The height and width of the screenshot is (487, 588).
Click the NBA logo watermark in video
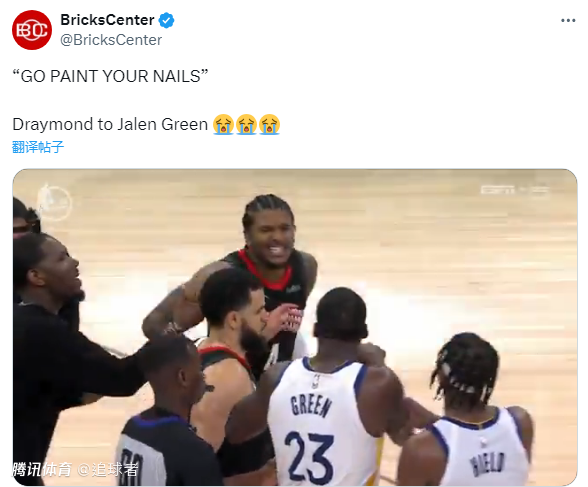click(x=54, y=202)
